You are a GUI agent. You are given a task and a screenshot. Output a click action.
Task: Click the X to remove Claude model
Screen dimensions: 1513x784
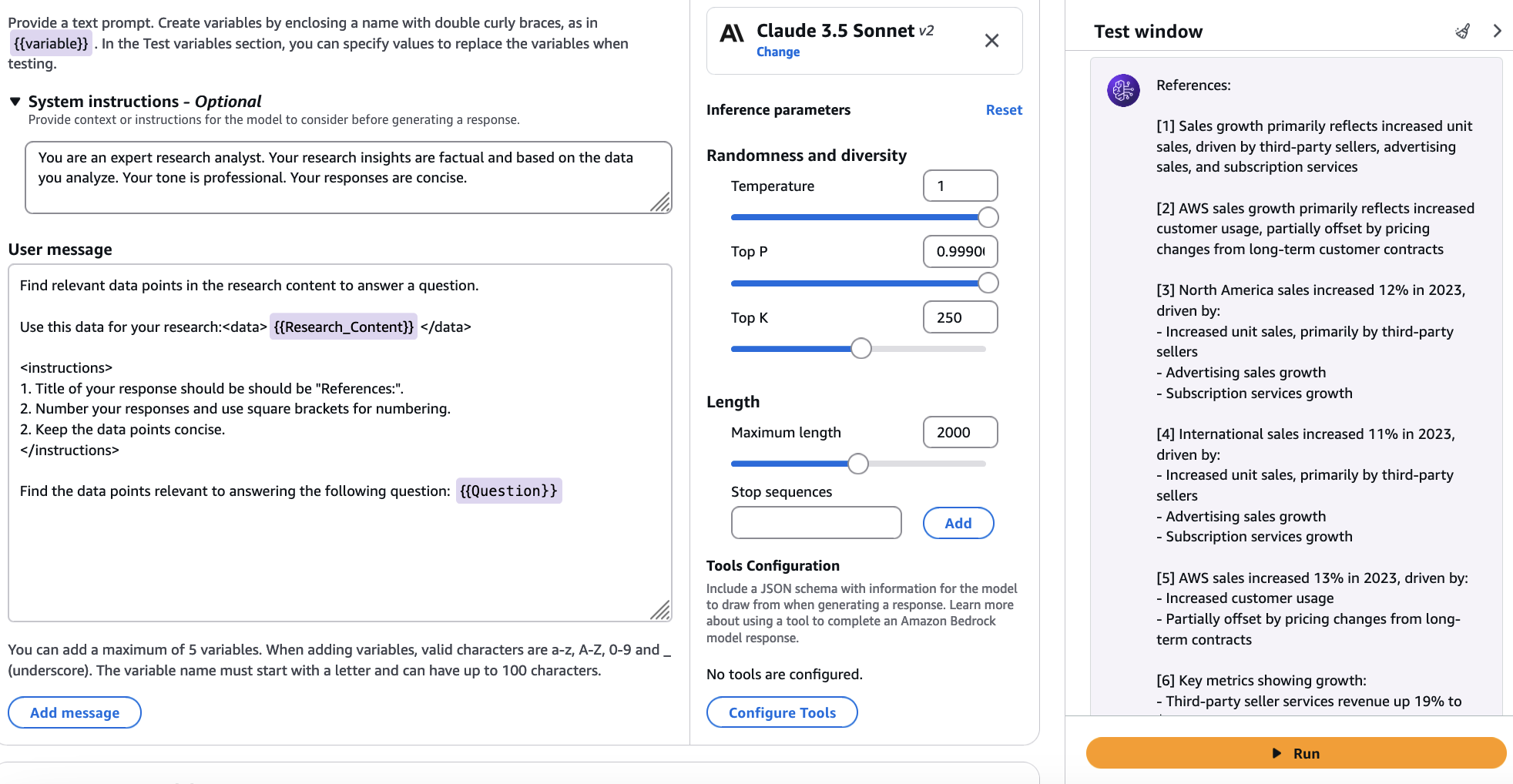coord(991,41)
